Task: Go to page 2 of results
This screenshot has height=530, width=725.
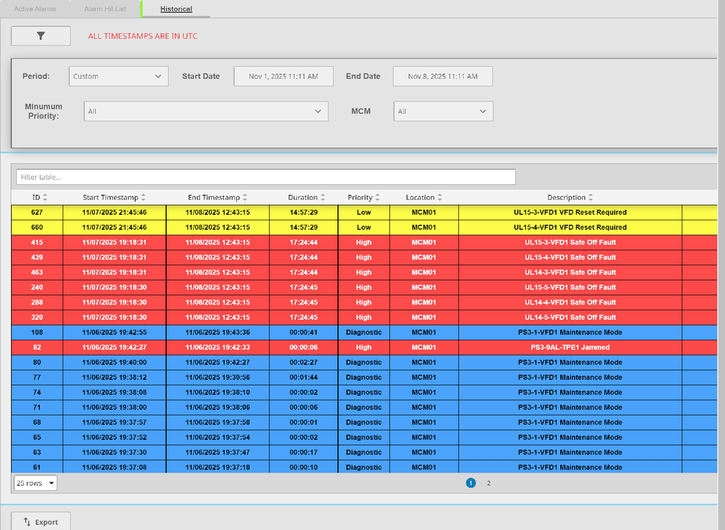Action: (489, 483)
